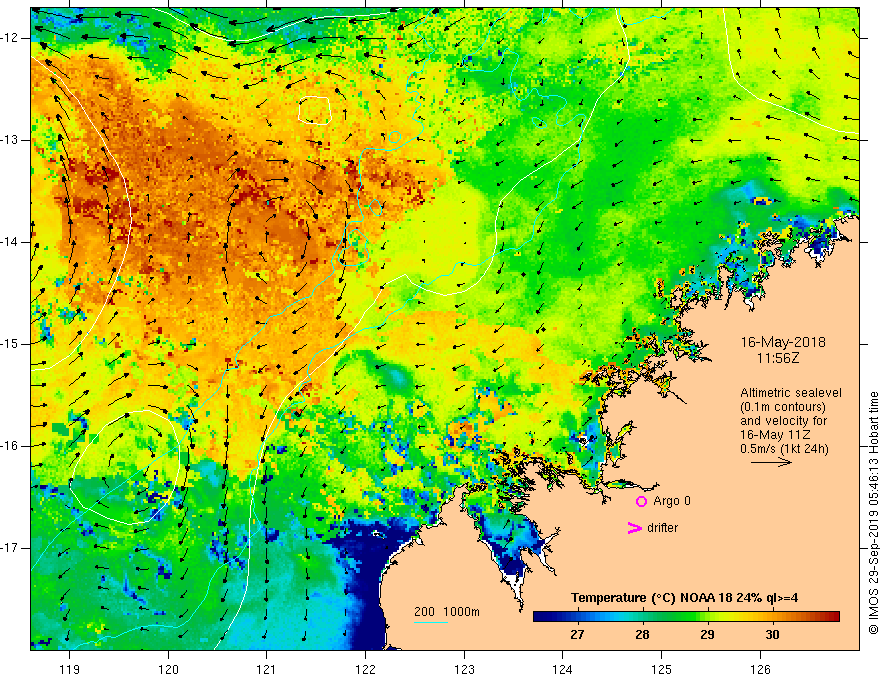The width and height of the screenshot is (880, 680).
Task: Click longitude axis label 125
Action: (662, 669)
